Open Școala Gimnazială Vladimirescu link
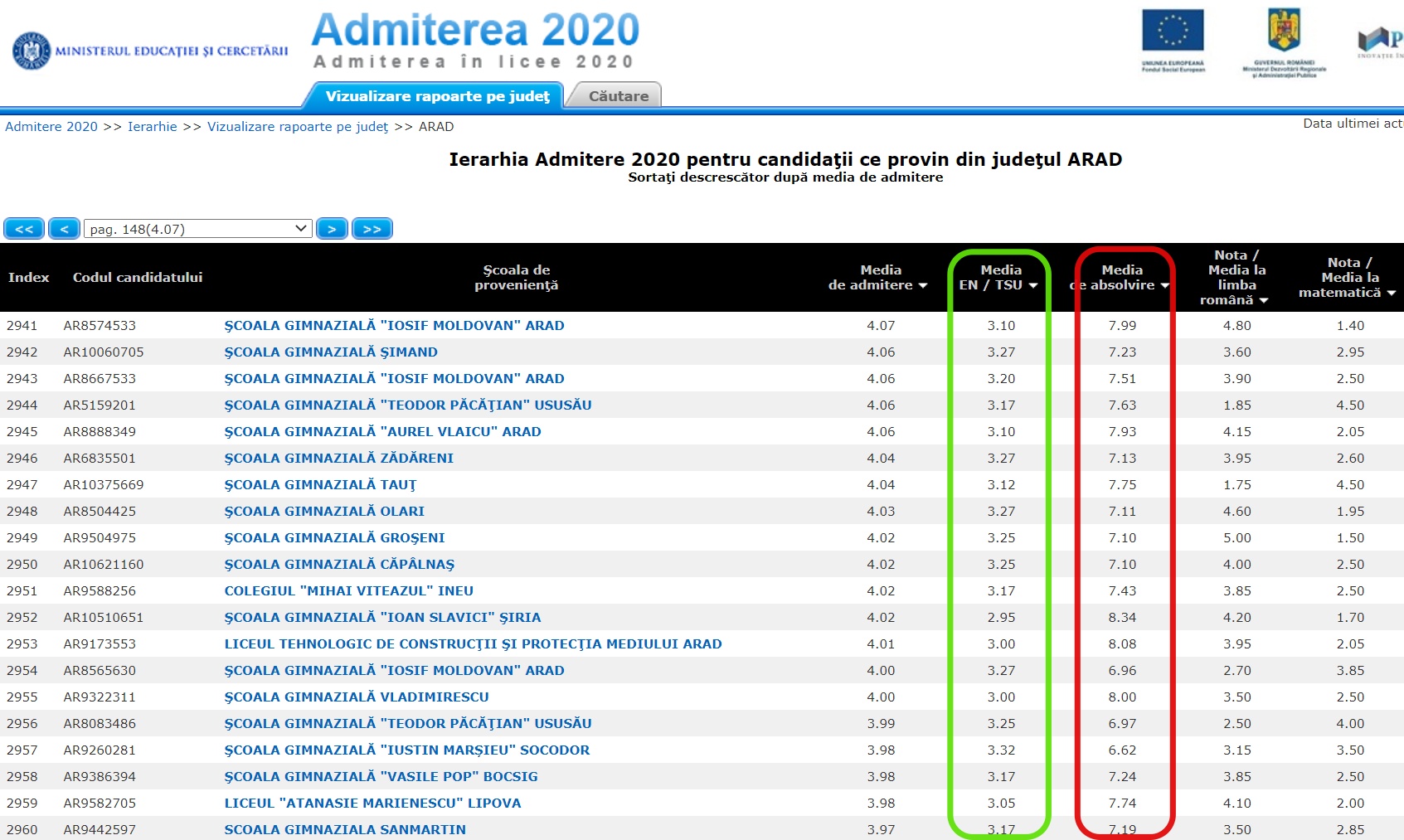This screenshot has width=1404, height=840. [357, 697]
